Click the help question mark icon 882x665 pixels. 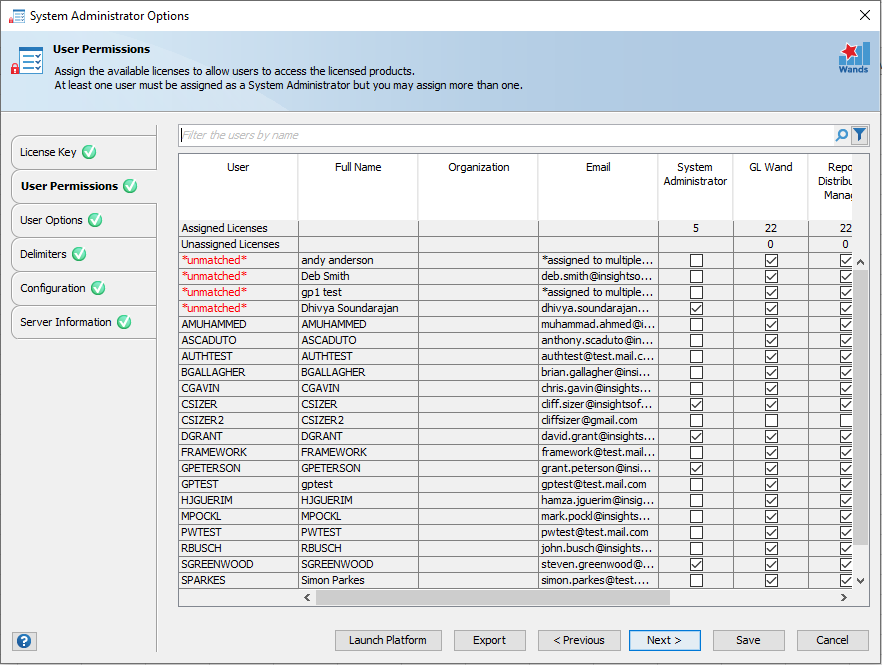pyautogui.click(x=24, y=641)
